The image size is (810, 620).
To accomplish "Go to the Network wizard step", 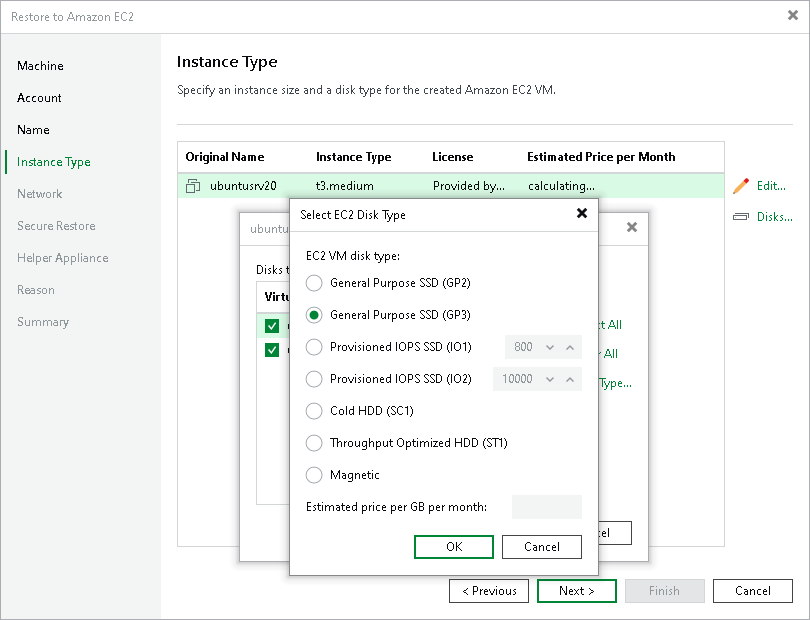I will 40,194.
